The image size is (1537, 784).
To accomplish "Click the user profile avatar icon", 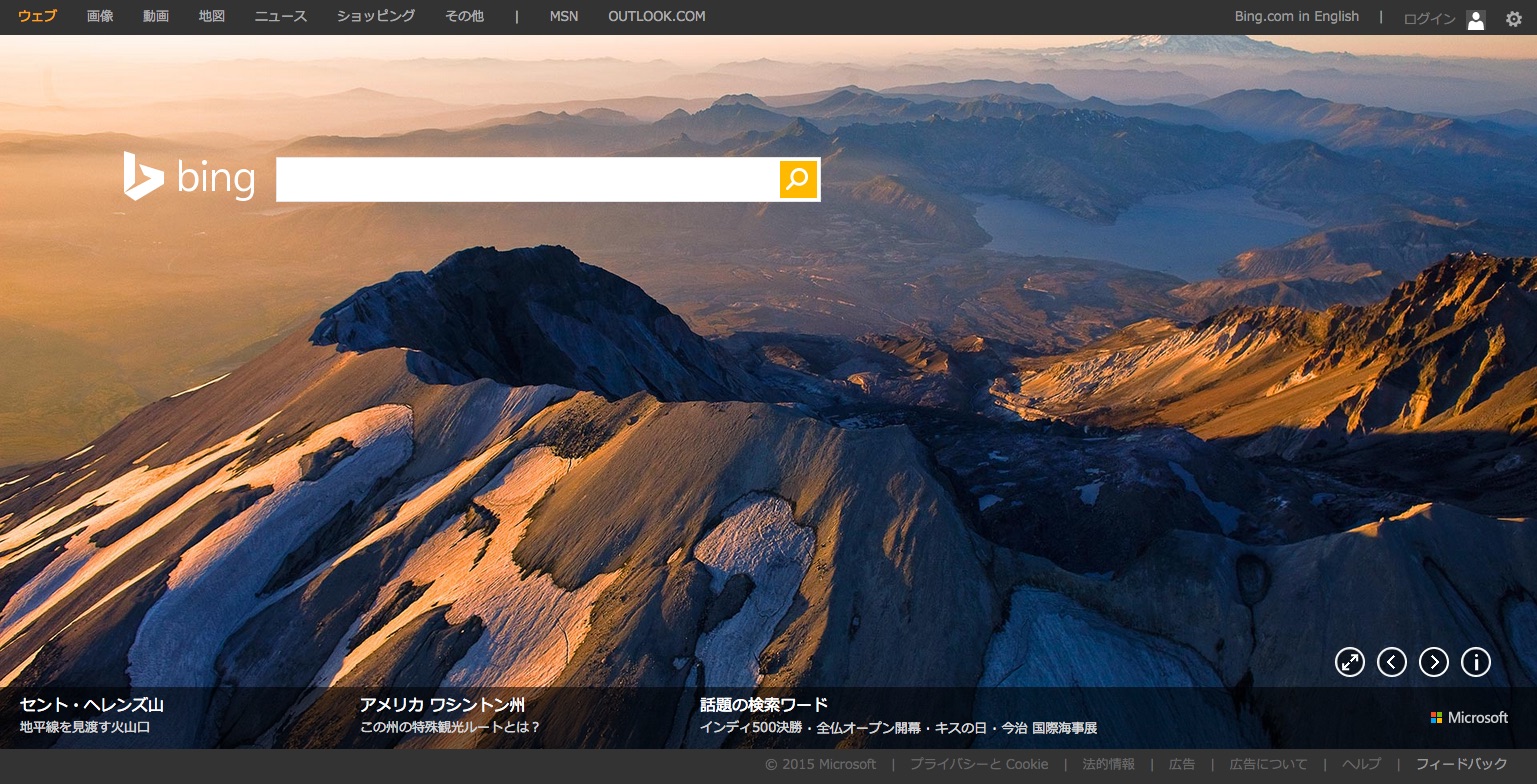I will [x=1475, y=20].
